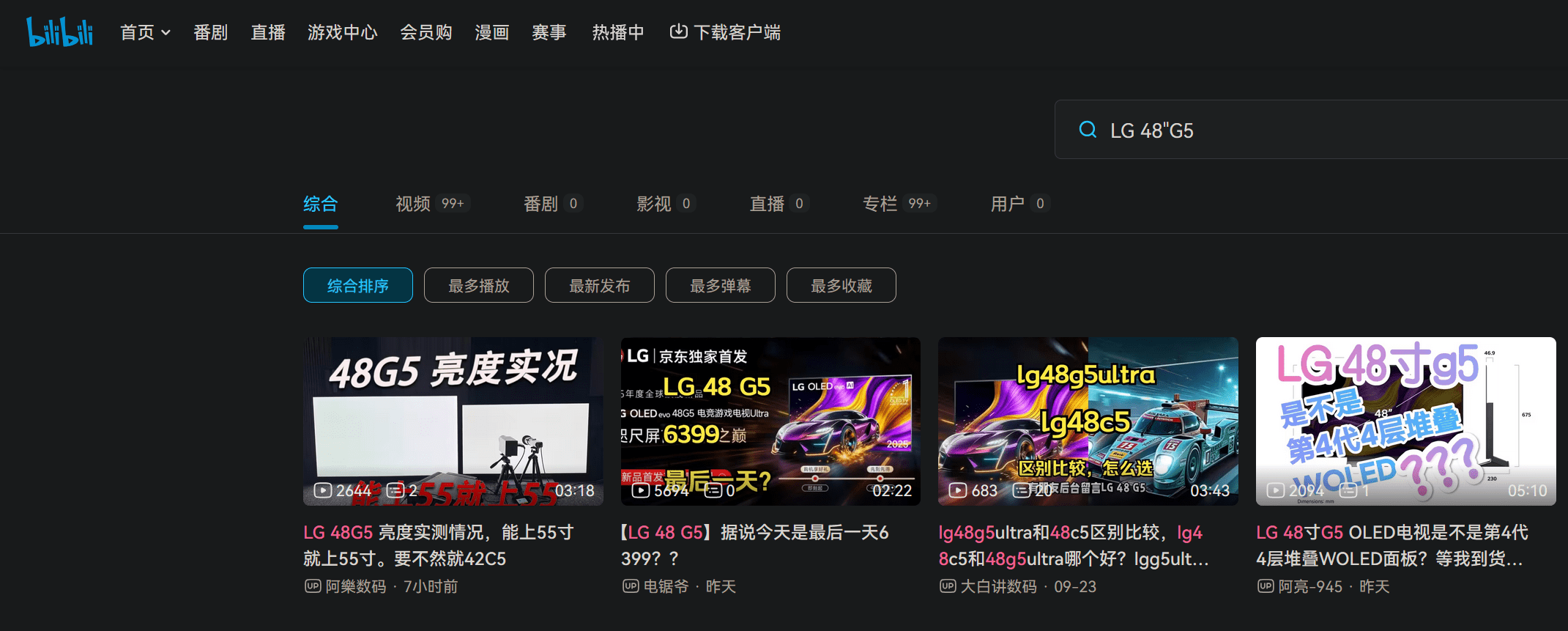Click the bilibili logo
This screenshot has width=1568, height=631.
coord(60,32)
